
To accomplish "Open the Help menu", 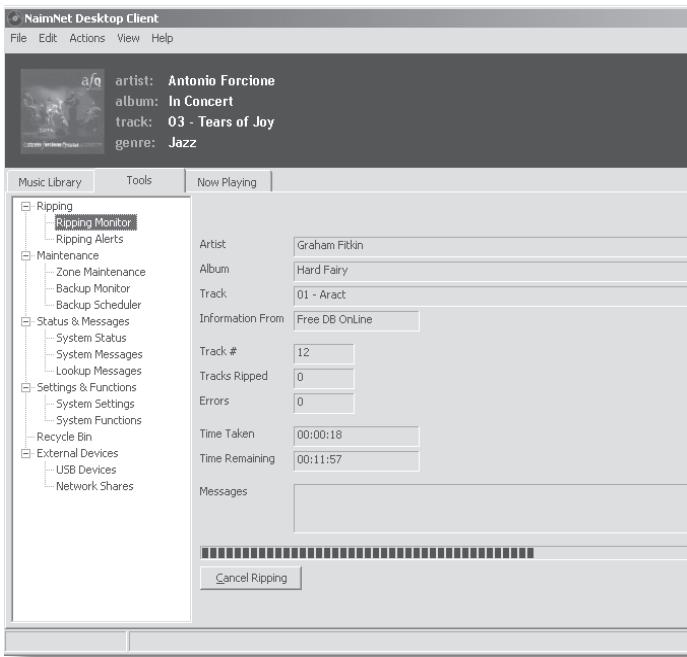I will coord(163,38).
